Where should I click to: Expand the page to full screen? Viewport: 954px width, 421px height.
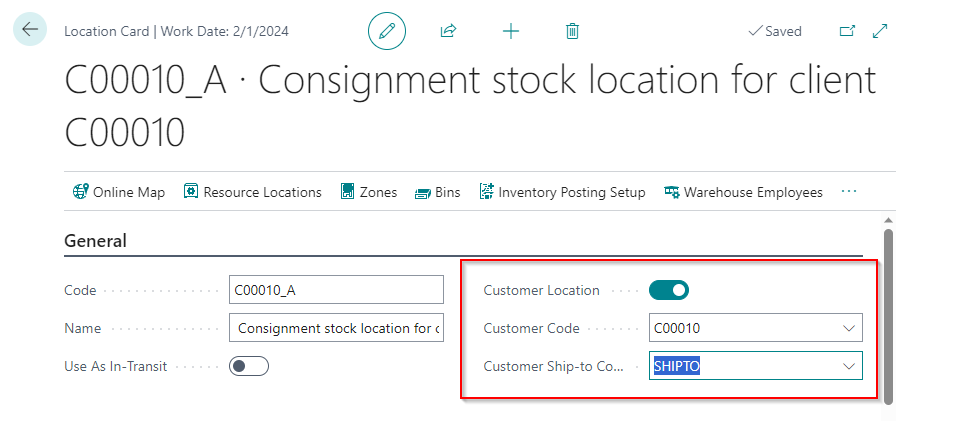click(880, 31)
